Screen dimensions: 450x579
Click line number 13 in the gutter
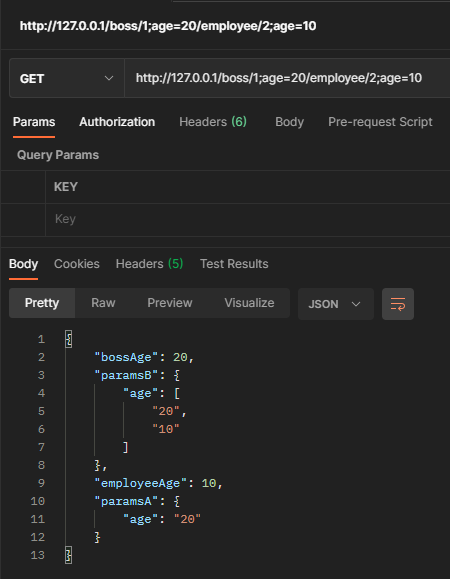point(38,555)
